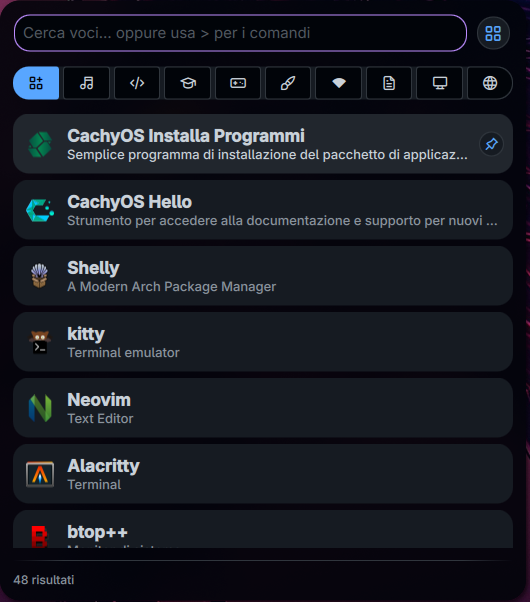The height and width of the screenshot is (602, 530).
Task: Toggle pin on CachyOS Installa Programmi
Action: click(492, 144)
